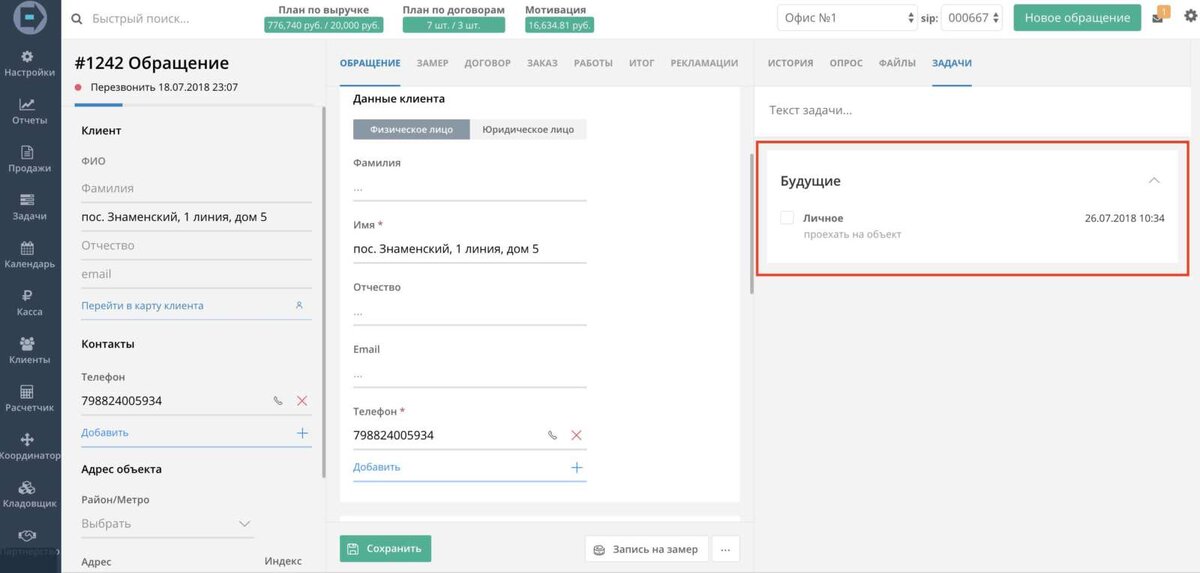This screenshot has height=573, width=1200.
Task: Open the Офис №1 office dropdown
Action: pyautogui.click(x=847, y=18)
